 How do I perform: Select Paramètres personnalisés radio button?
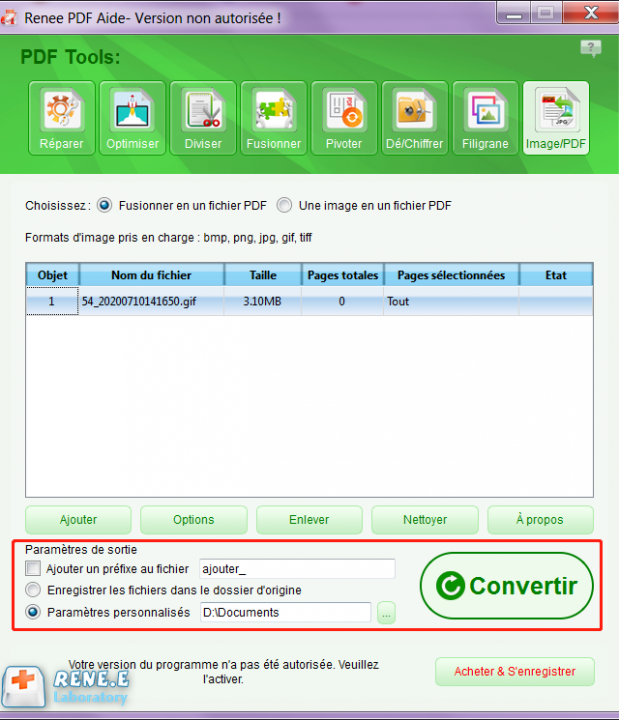(x=33, y=612)
